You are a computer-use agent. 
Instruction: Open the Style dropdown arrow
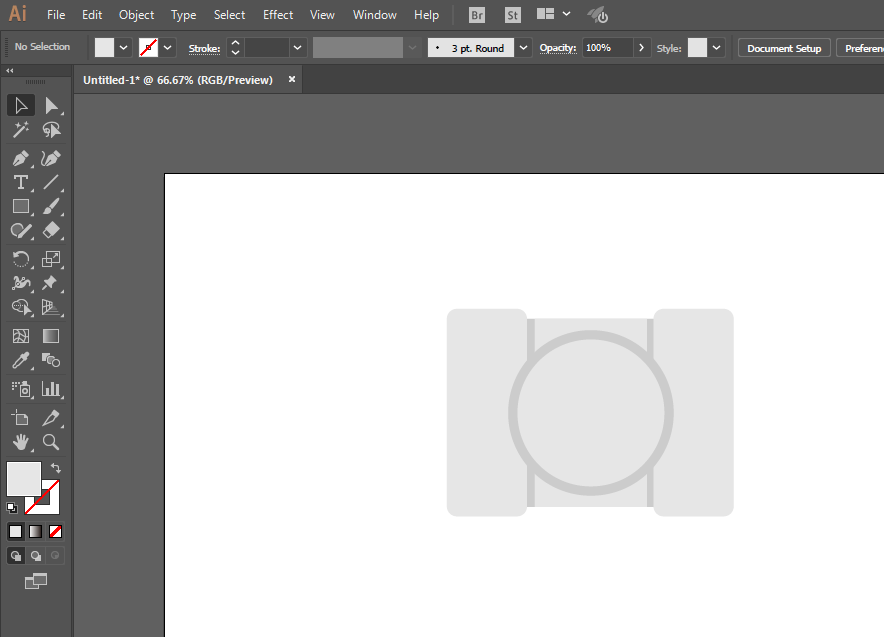[717, 48]
